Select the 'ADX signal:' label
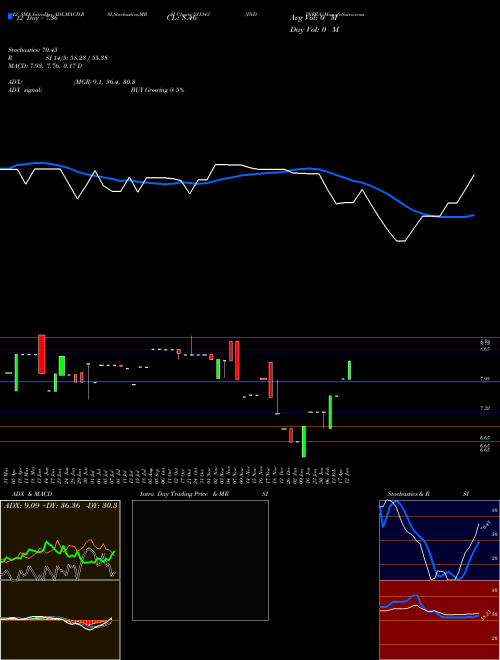The image size is (500, 660). (x=25, y=90)
